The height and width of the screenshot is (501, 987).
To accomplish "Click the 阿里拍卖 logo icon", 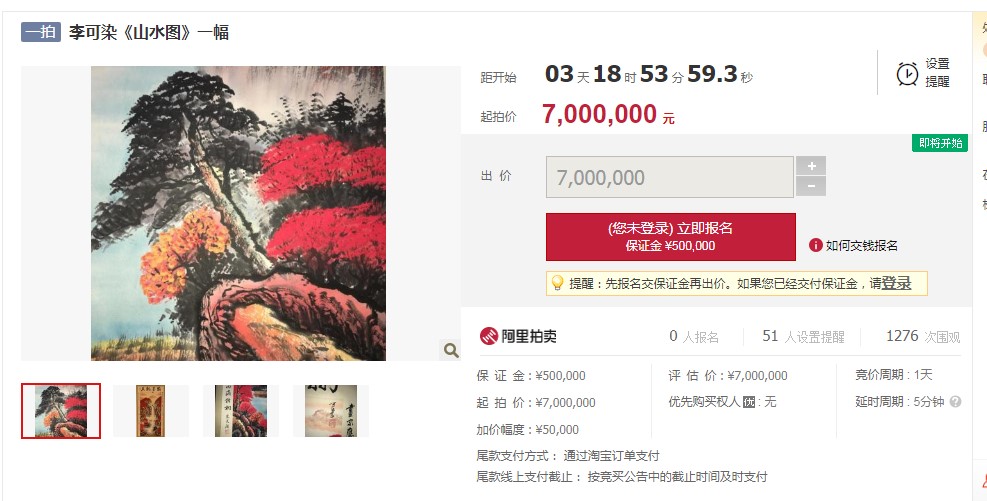I will (488, 336).
